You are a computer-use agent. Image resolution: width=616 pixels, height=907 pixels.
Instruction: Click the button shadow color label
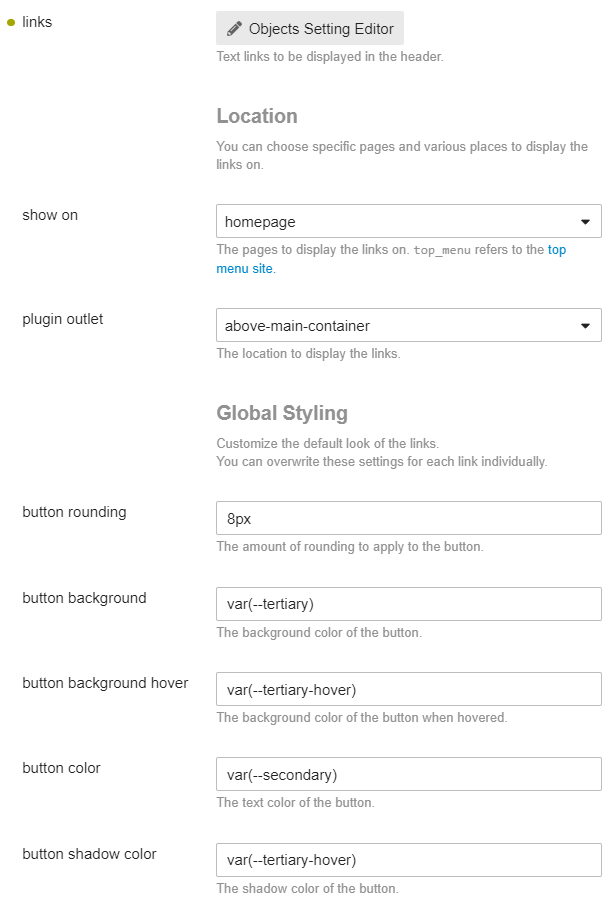pos(89,854)
